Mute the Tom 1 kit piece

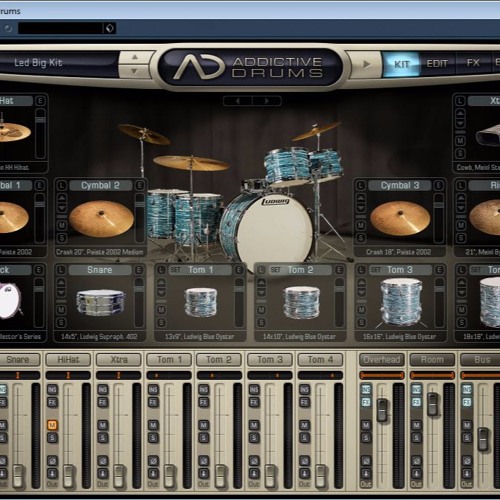point(162,310)
